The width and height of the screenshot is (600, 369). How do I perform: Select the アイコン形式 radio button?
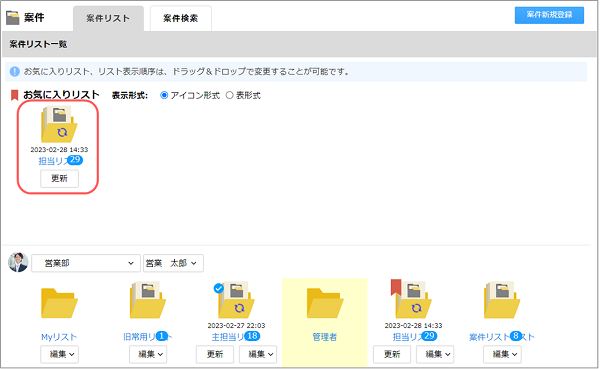tap(164, 95)
